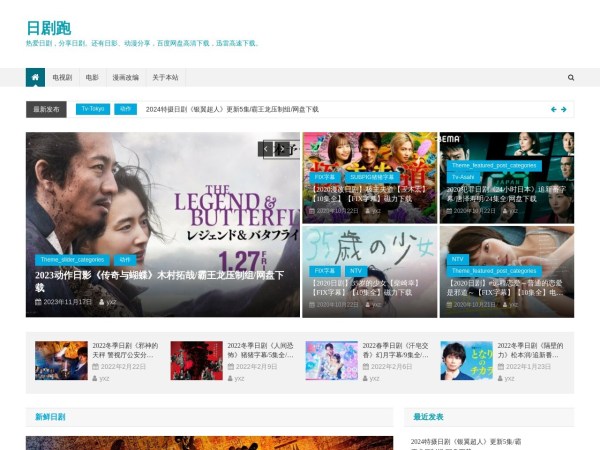The height and width of the screenshot is (450, 600).
Task: Open the 新鲜日剧 section heading
Action: (x=50, y=416)
